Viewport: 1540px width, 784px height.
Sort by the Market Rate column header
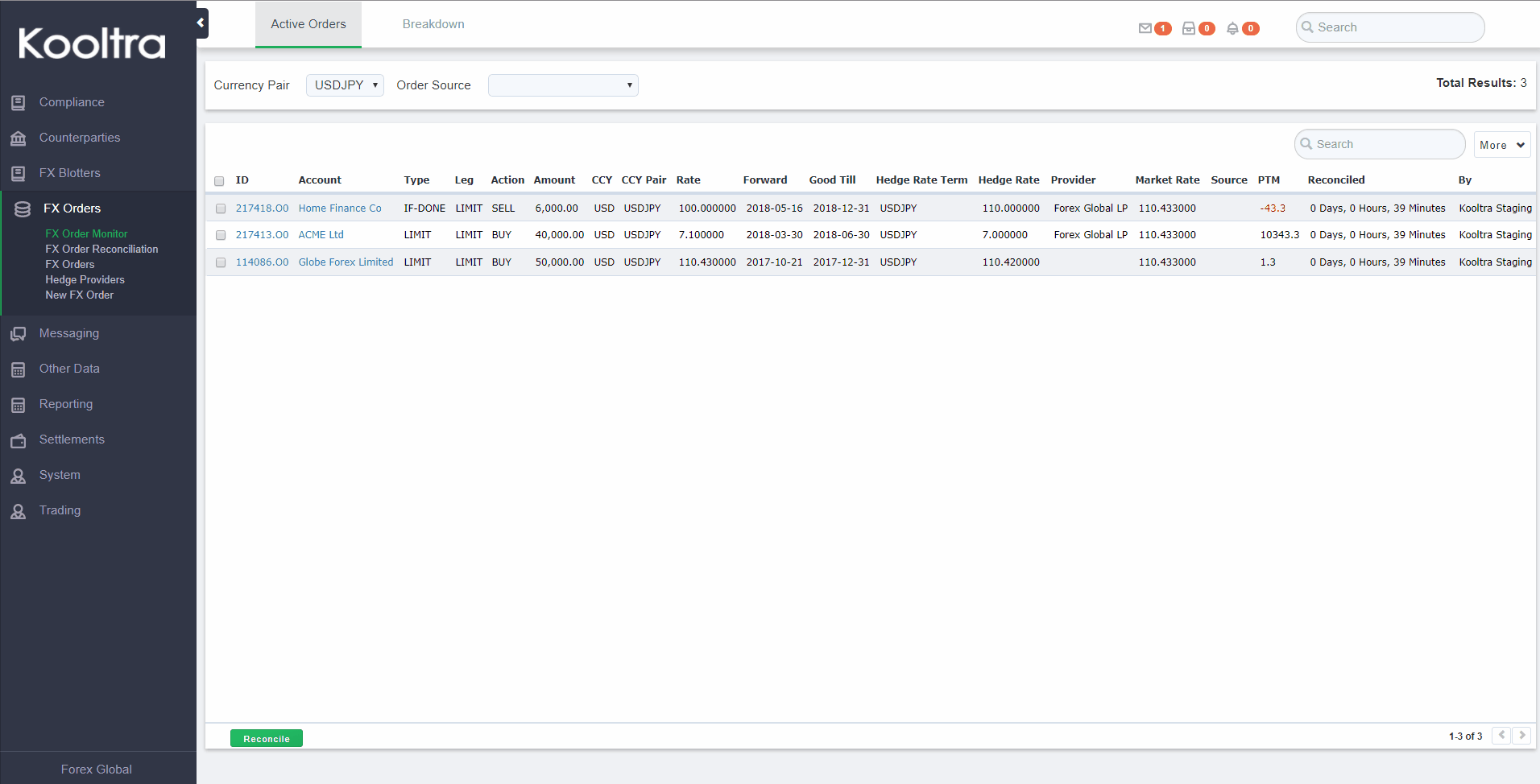[1167, 179]
